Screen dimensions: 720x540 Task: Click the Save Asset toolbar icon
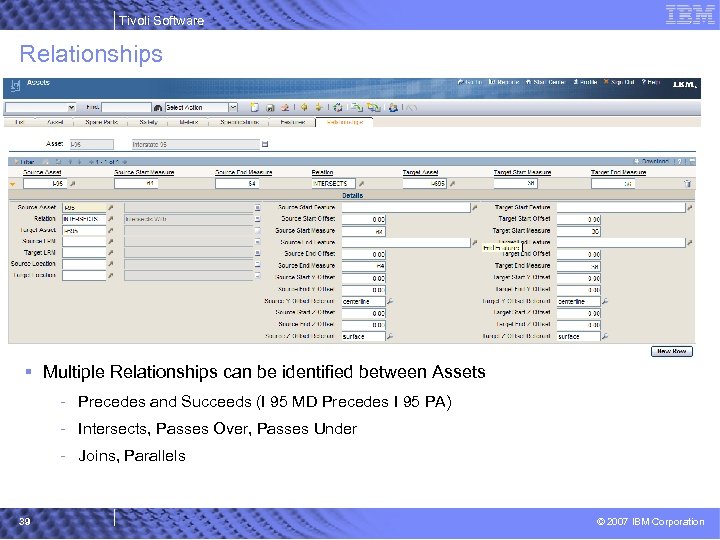(x=270, y=107)
